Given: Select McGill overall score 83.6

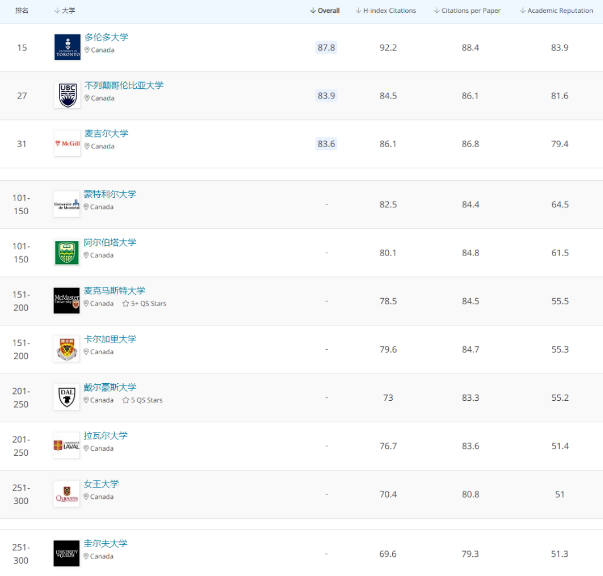Looking at the screenshot, I should pyautogui.click(x=326, y=144).
